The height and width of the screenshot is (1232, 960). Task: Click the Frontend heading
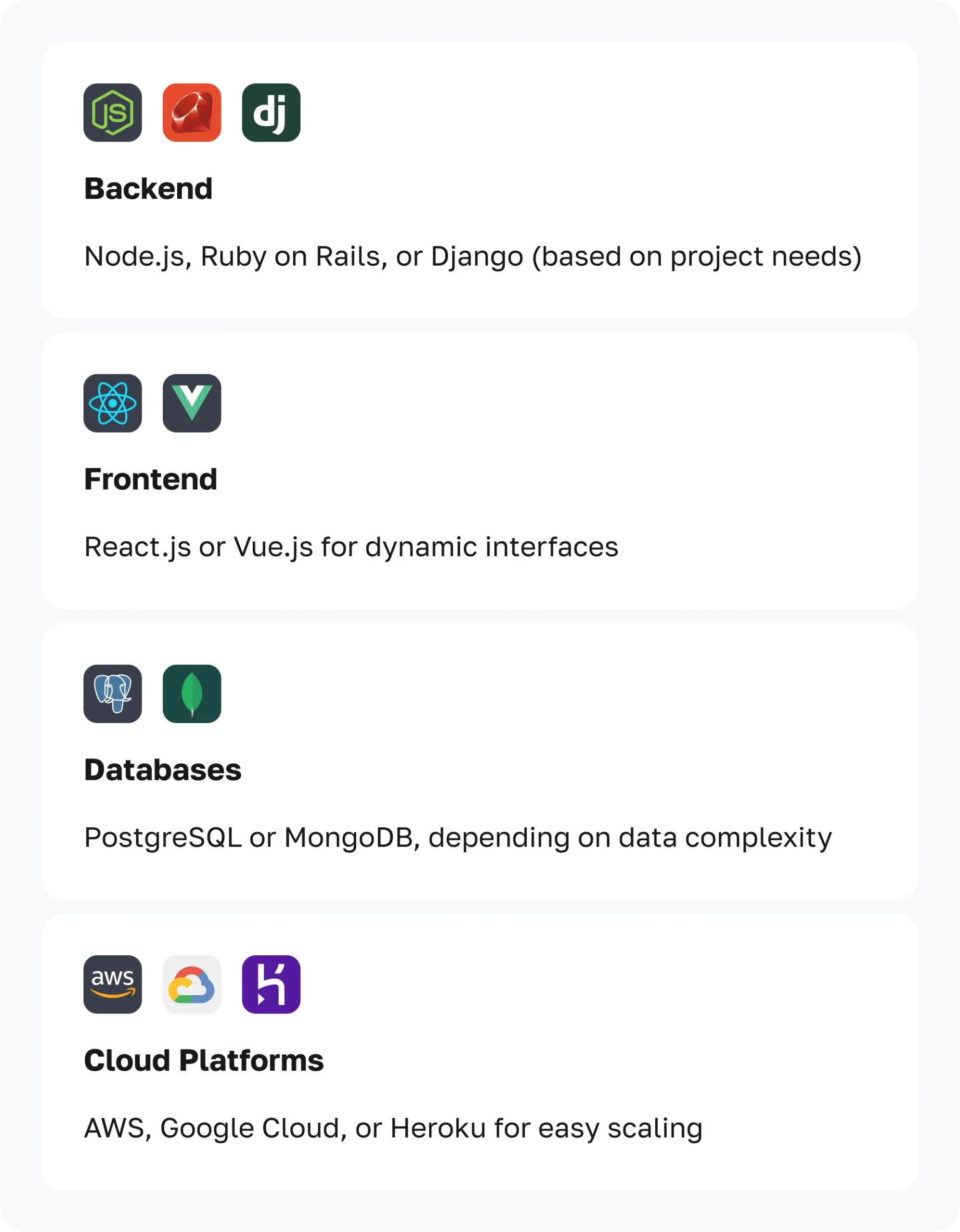(151, 479)
